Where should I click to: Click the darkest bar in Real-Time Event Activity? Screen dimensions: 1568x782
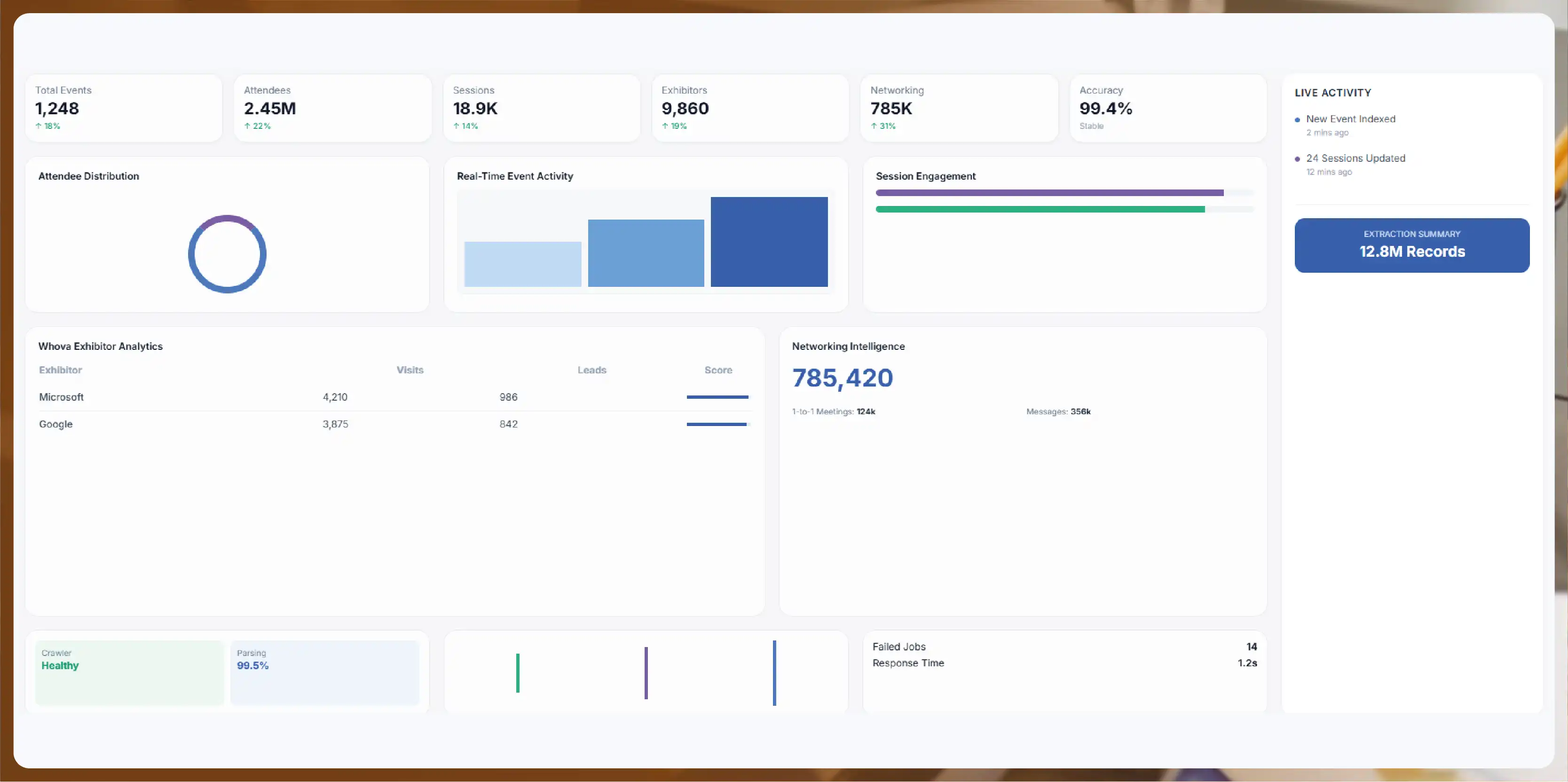(769, 242)
